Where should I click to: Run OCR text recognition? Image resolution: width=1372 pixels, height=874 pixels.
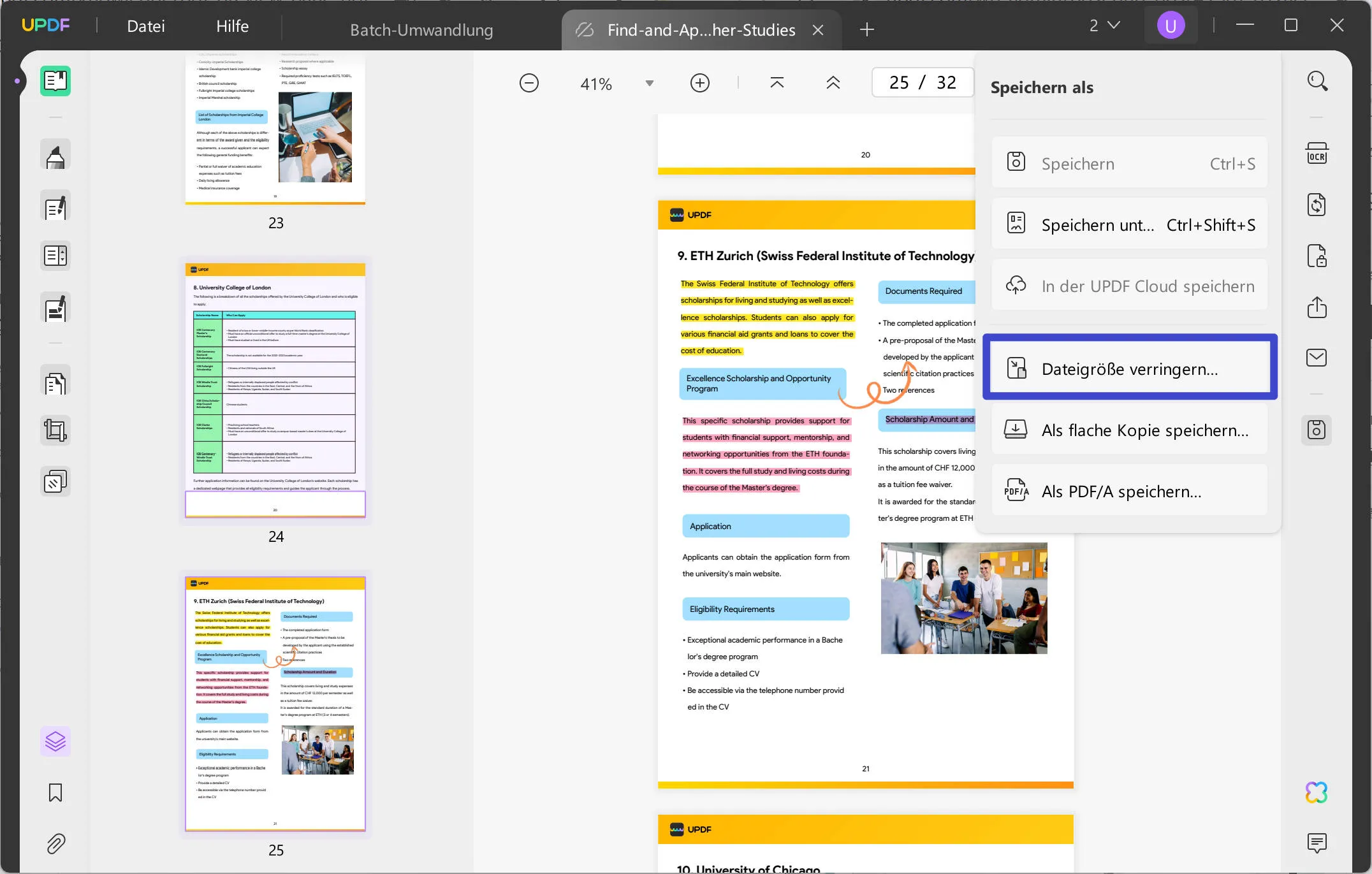tap(1317, 154)
